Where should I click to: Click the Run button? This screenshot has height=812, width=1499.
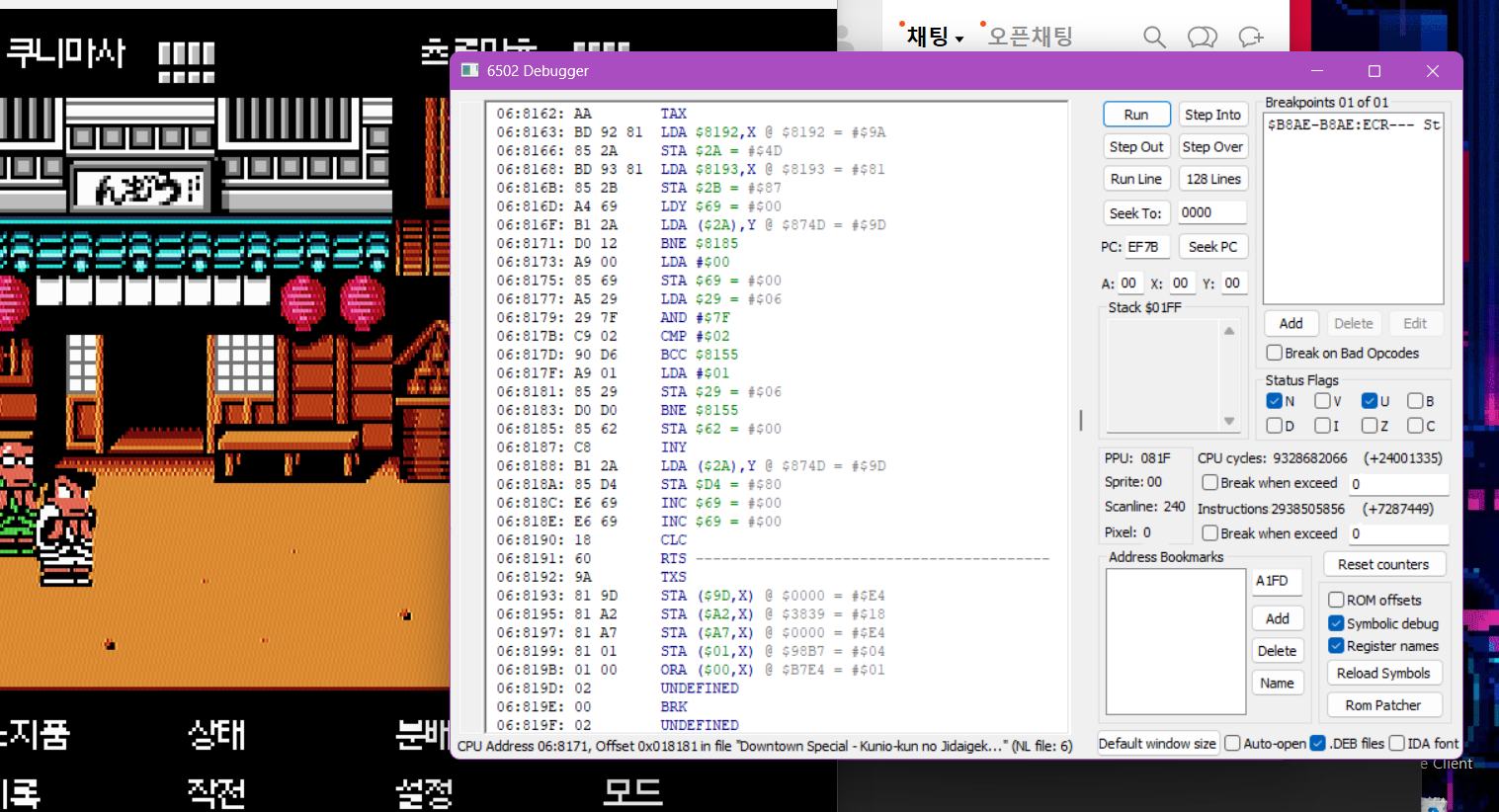[1136, 115]
